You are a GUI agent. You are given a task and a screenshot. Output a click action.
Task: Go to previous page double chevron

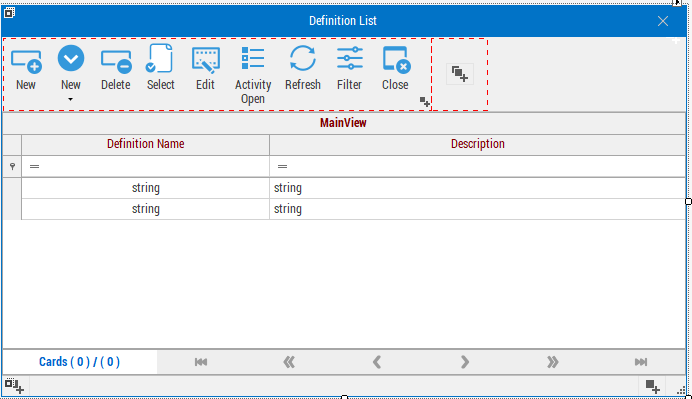(289, 362)
